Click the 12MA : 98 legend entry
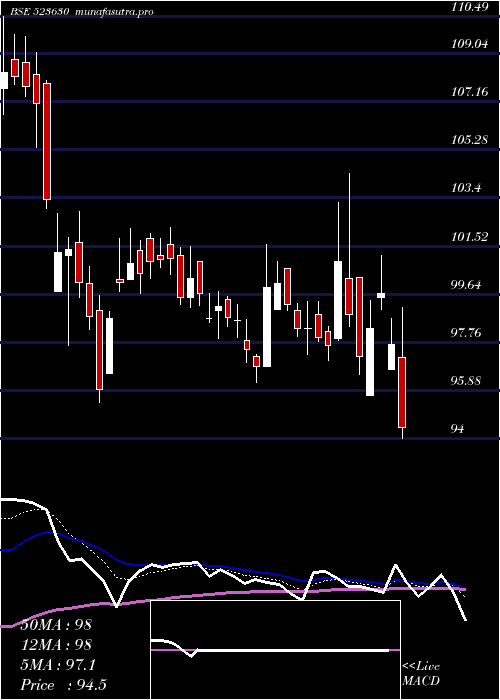The width and height of the screenshot is (500, 700). pos(56,645)
